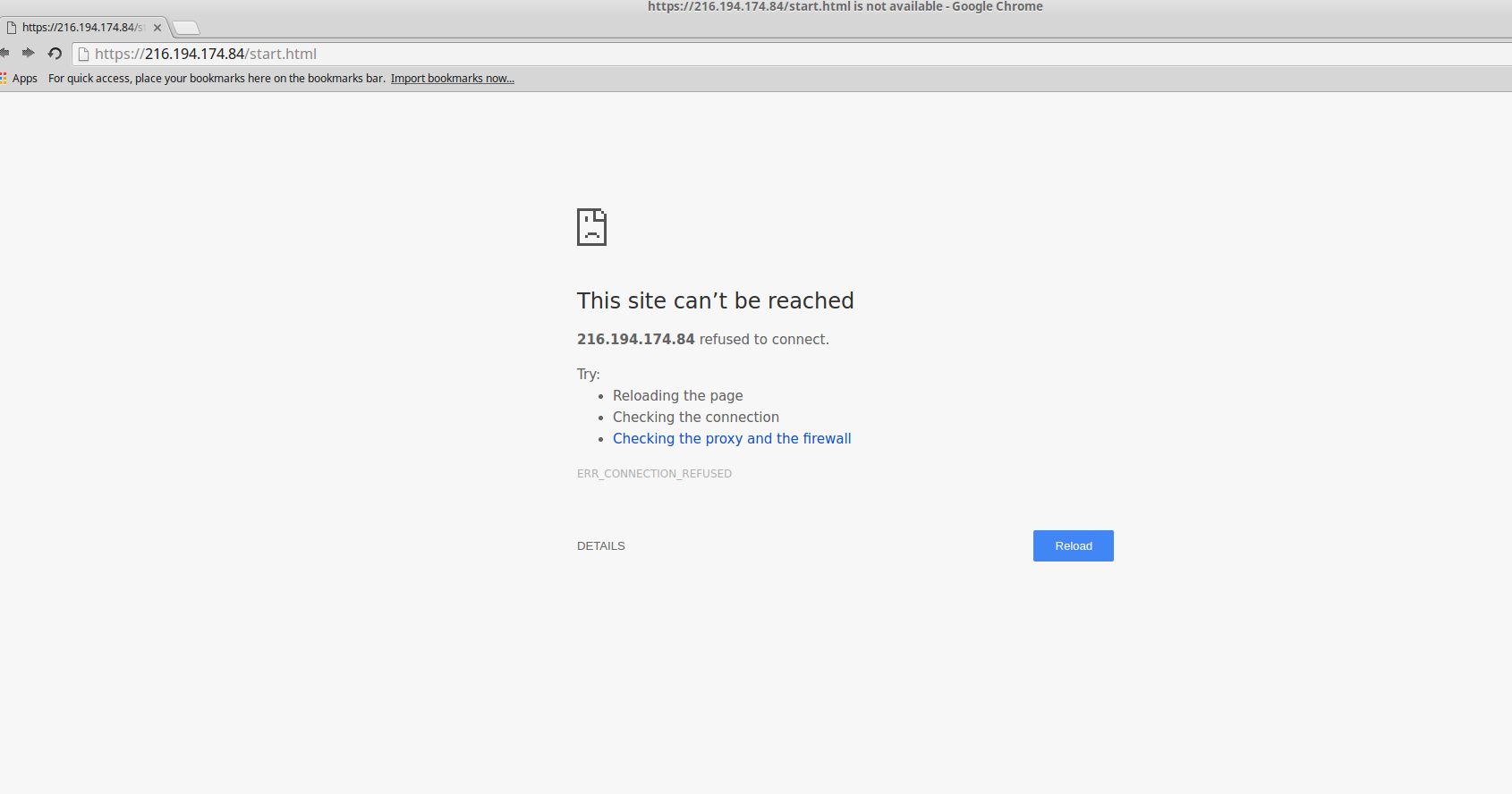Select the https://216.194.174.84 tab
Viewport: 1512px width, 794px height.
81,28
